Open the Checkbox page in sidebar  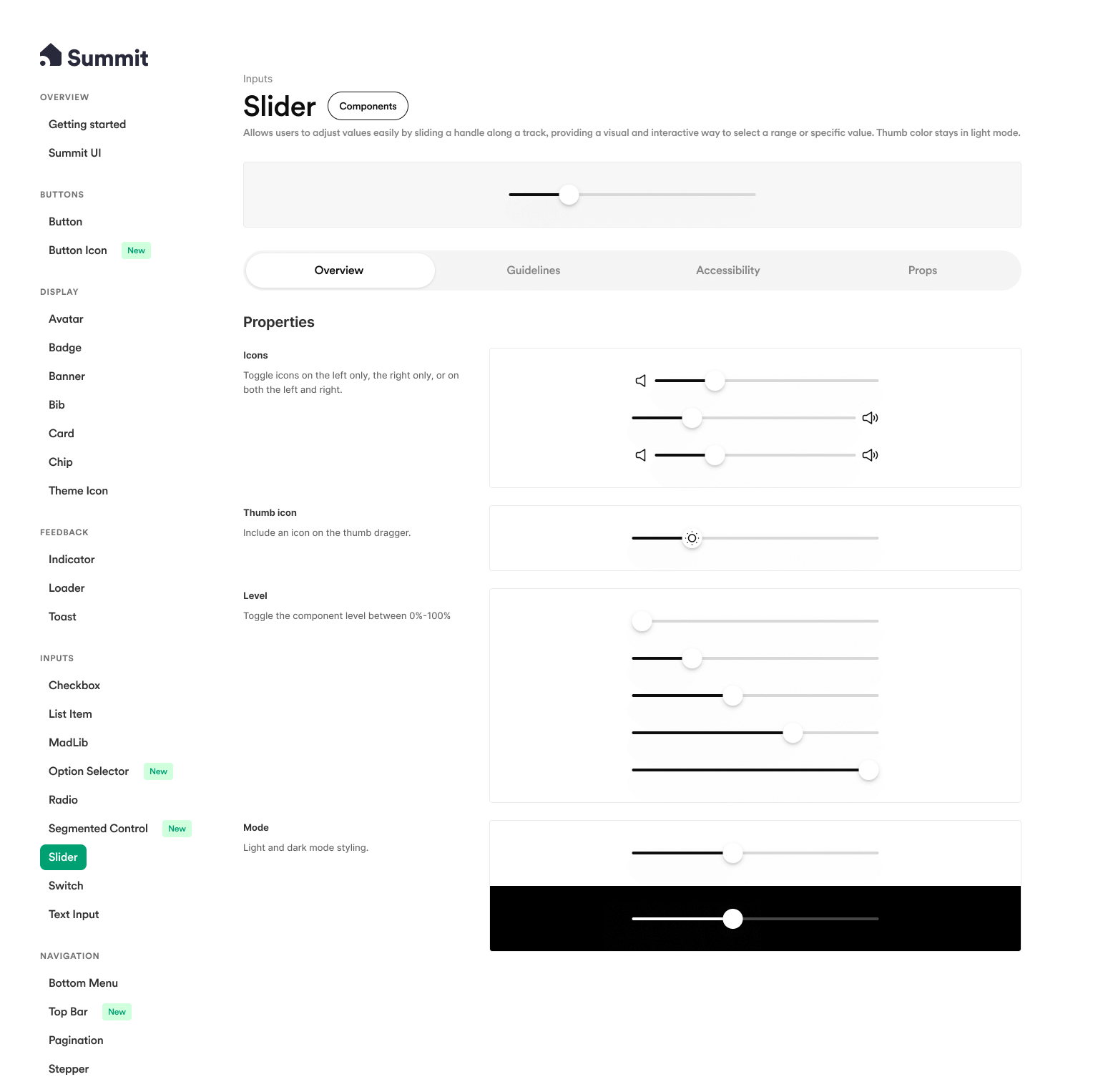click(x=74, y=686)
